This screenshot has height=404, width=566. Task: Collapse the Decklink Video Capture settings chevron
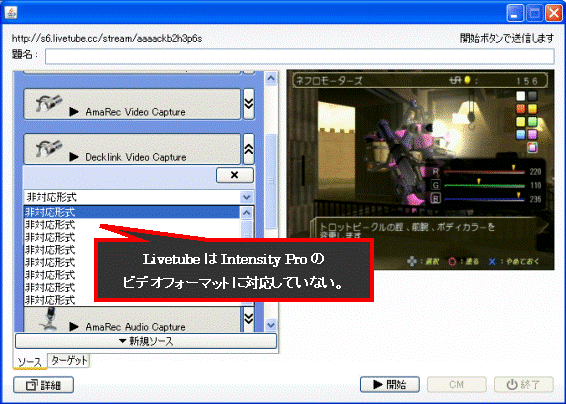pos(249,149)
